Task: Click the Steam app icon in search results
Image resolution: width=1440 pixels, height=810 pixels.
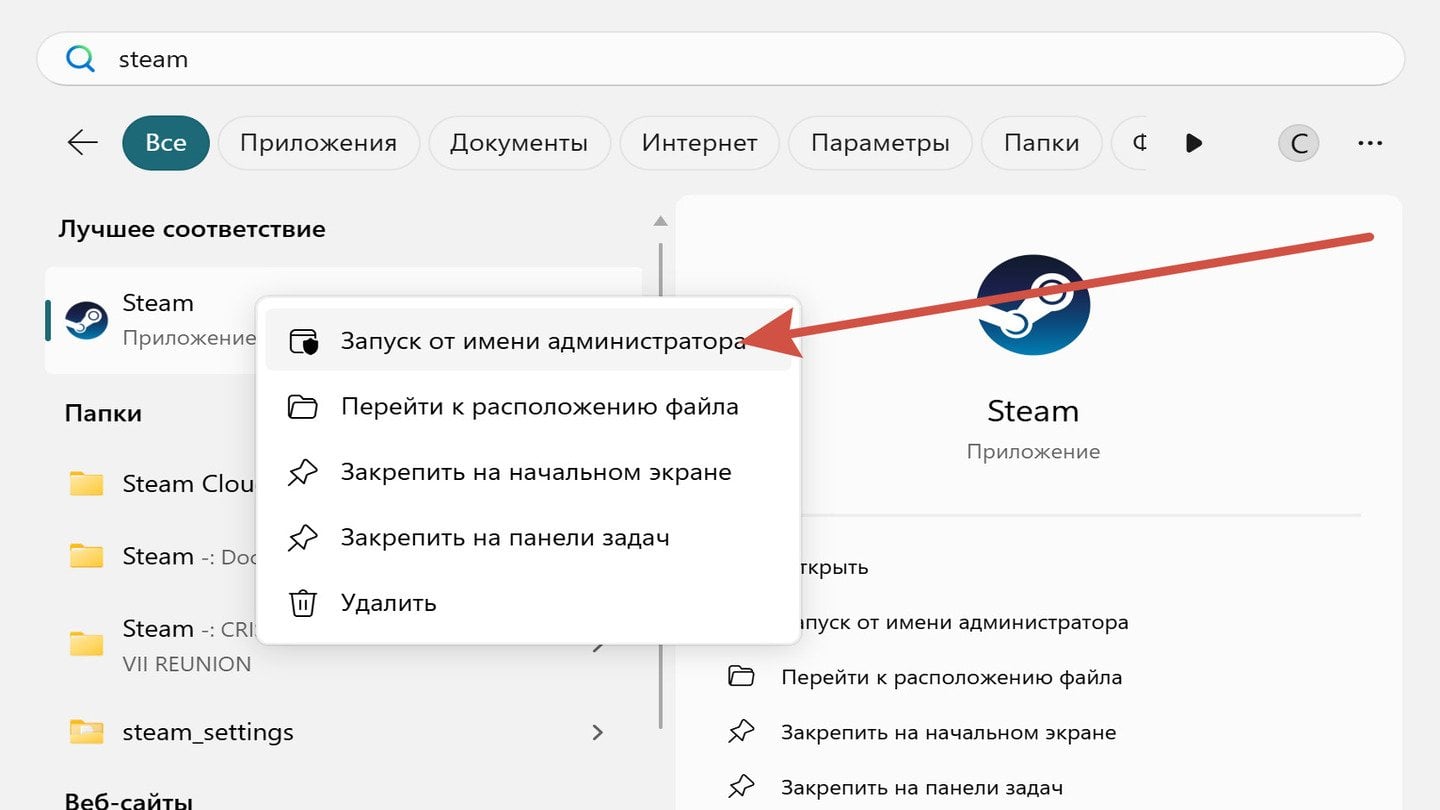Action: (x=87, y=318)
